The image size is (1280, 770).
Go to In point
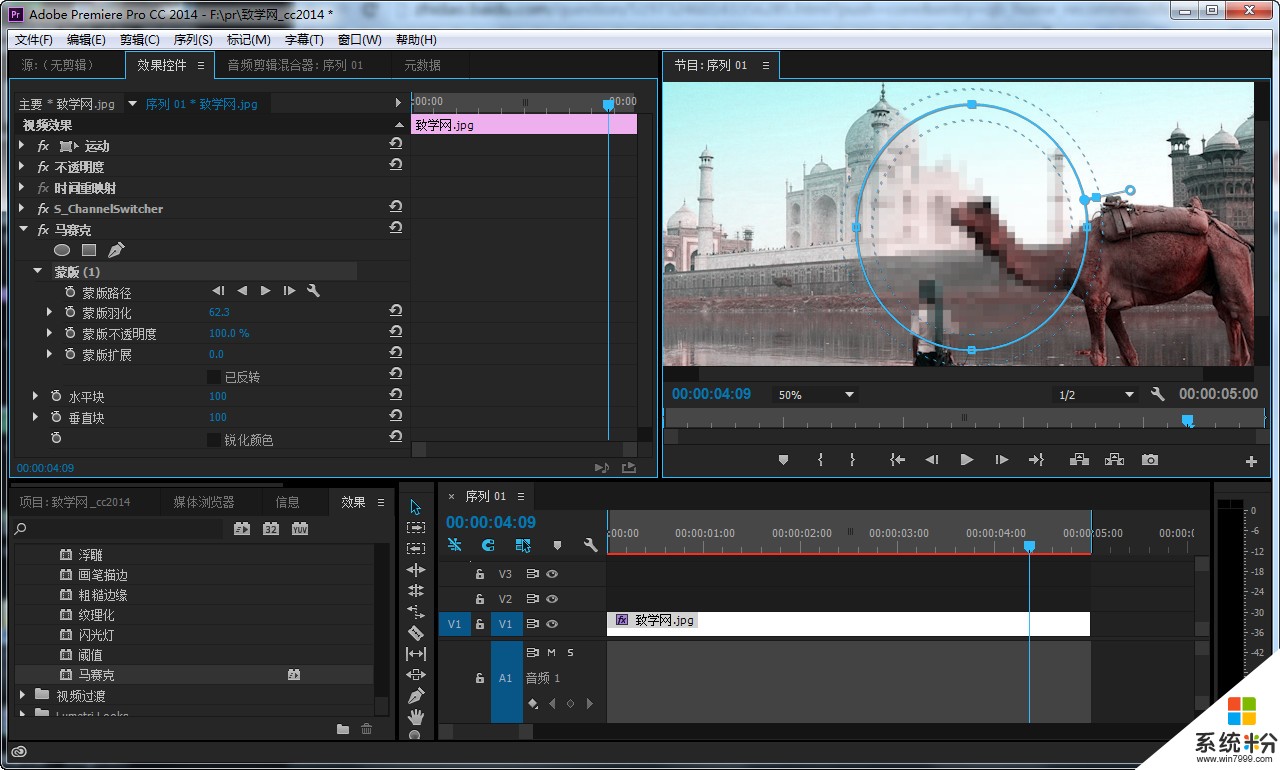[898, 460]
